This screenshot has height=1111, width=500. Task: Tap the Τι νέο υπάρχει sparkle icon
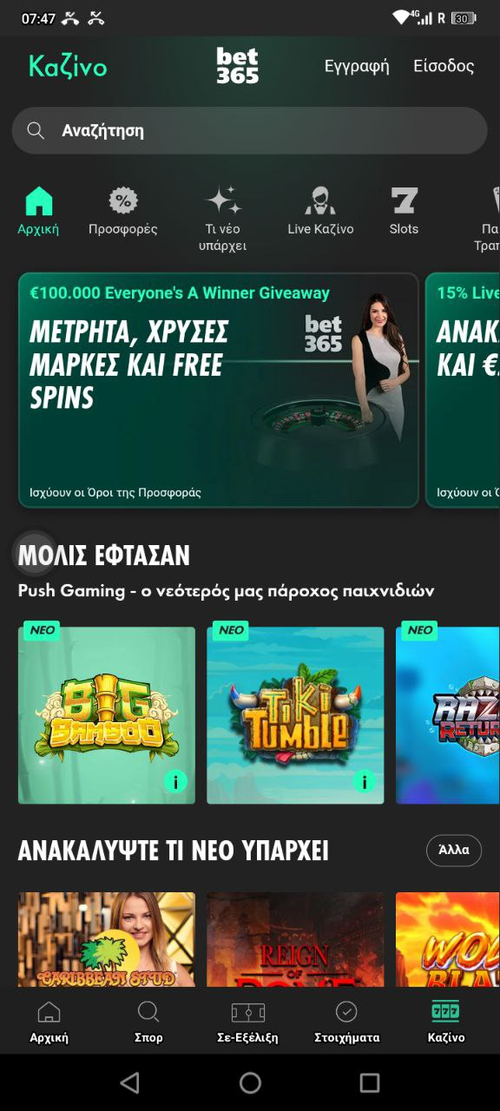[224, 201]
